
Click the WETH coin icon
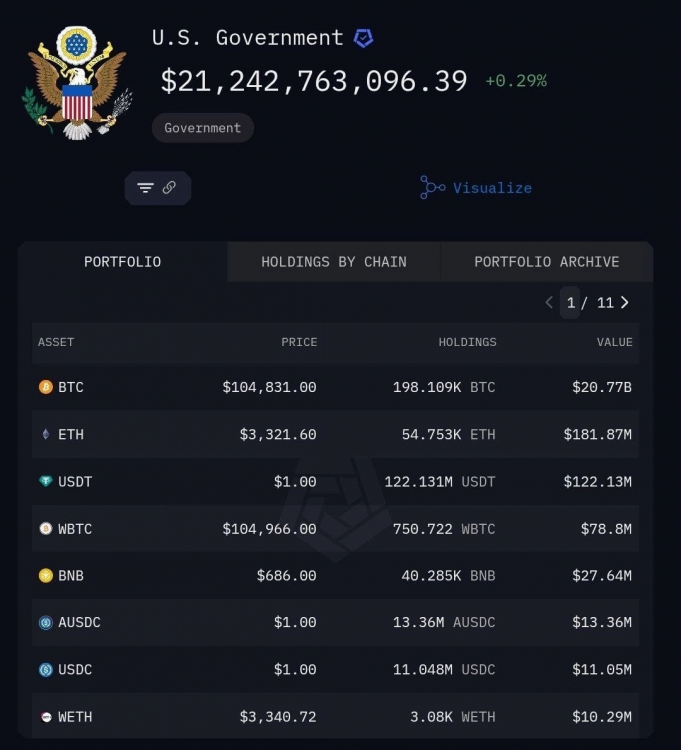point(45,716)
